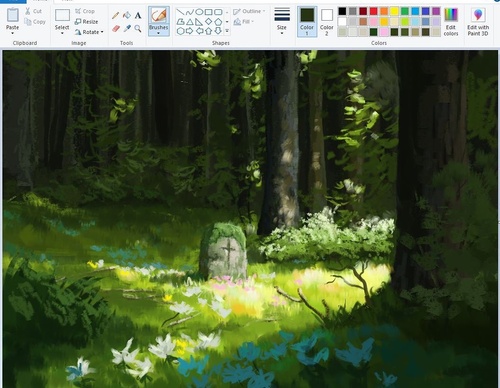The height and width of the screenshot is (388, 500).
Task: Select the Magnifier tool
Action: click(138, 29)
